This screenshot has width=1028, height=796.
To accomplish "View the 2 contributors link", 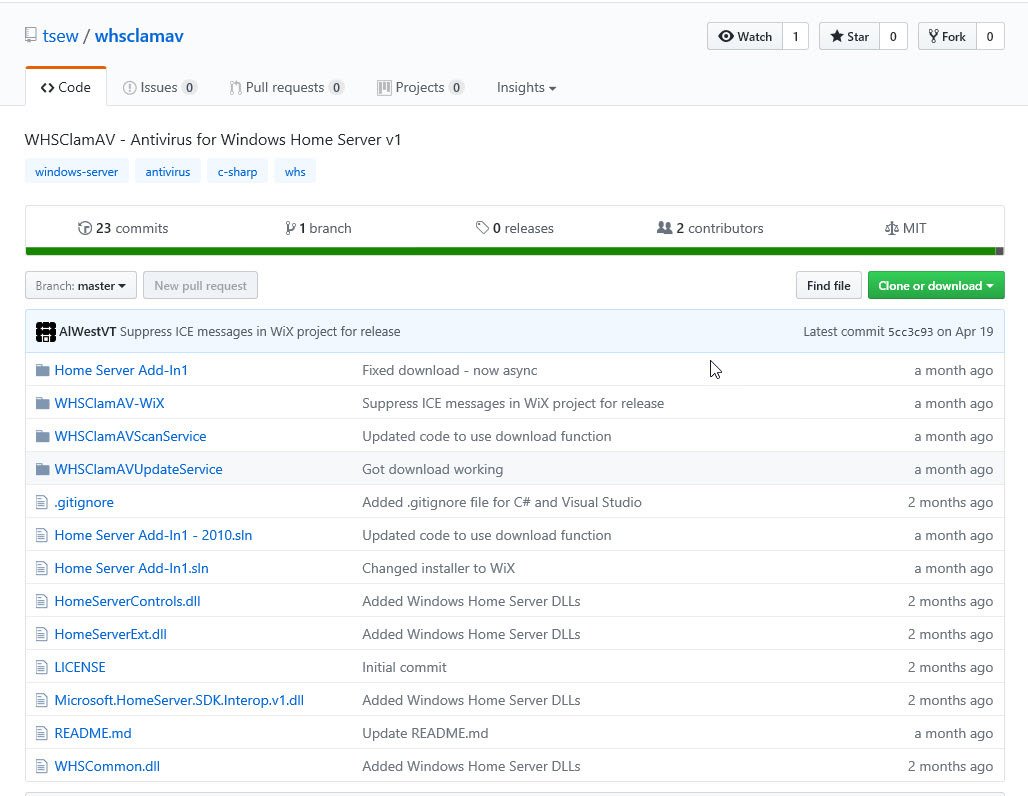I will [710, 228].
